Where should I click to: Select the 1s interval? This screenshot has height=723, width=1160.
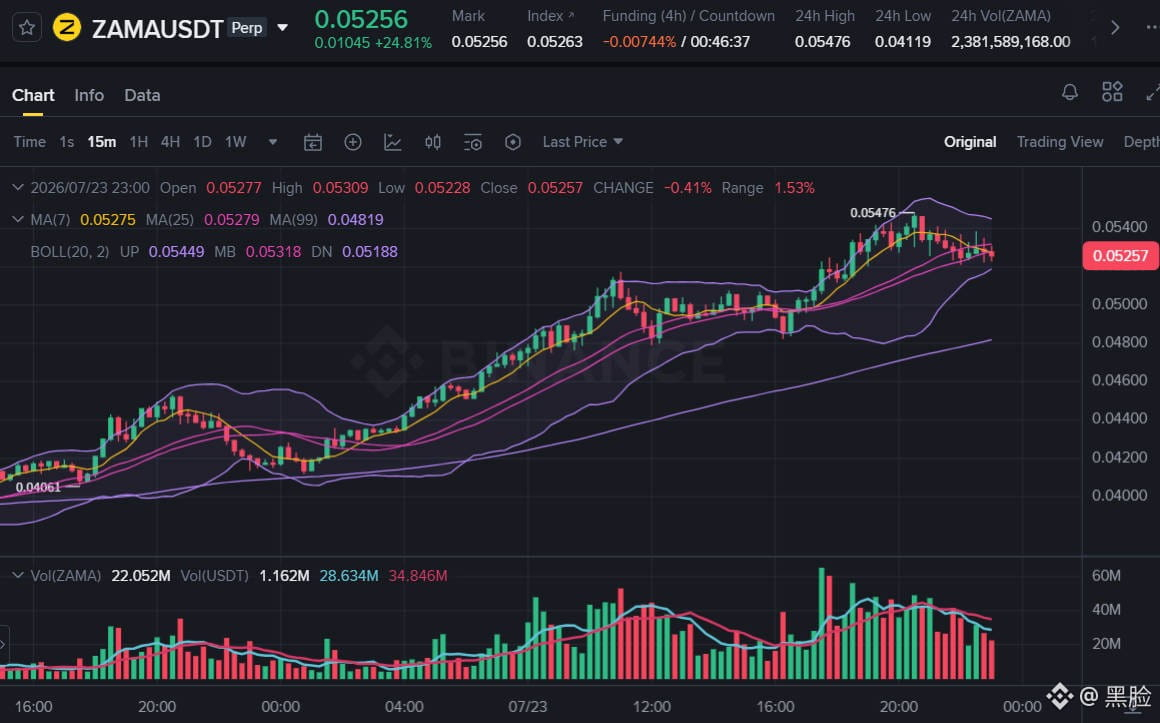tap(67, 141)
